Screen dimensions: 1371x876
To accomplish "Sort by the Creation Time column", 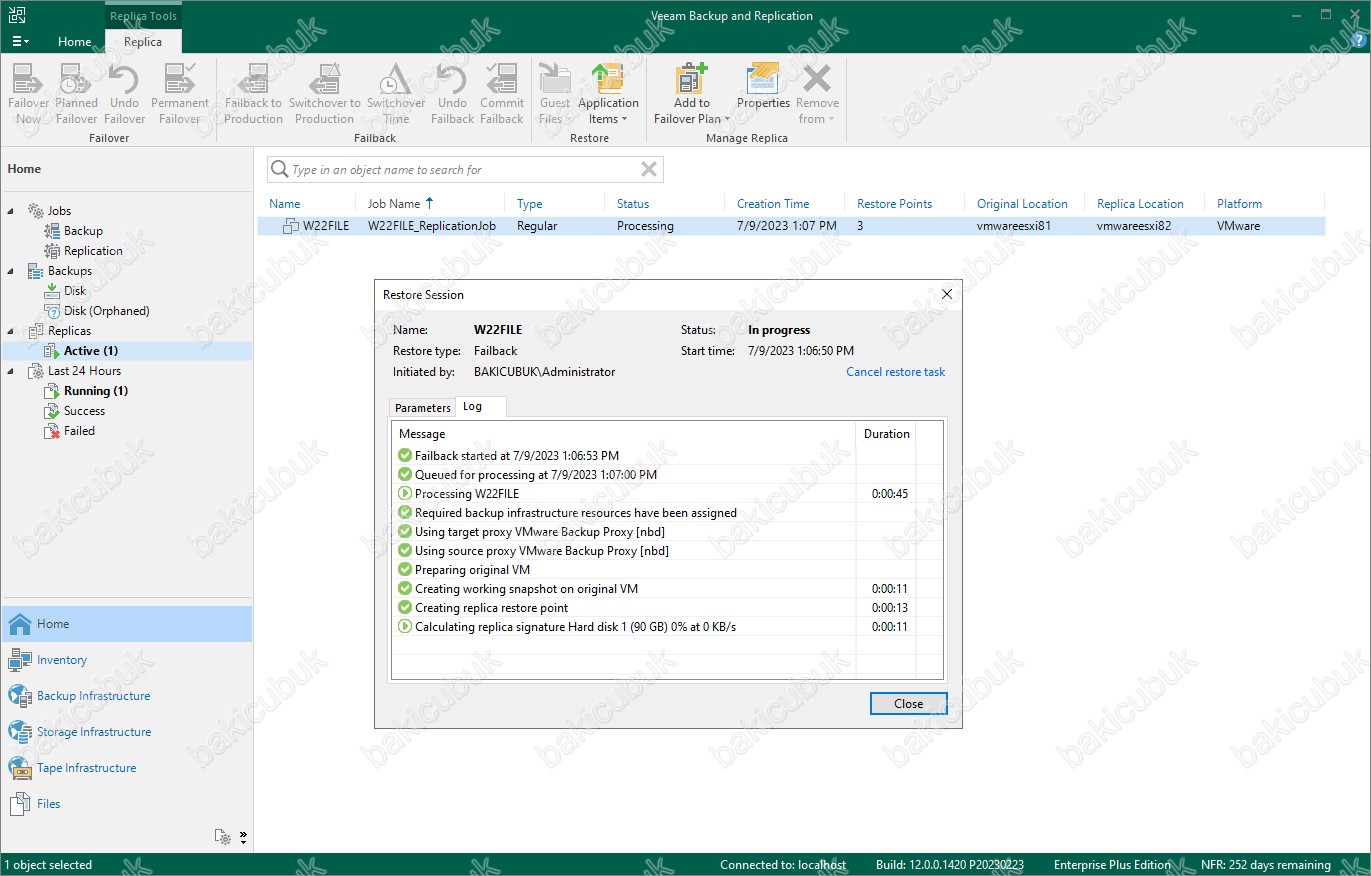I will click(773, 204).
